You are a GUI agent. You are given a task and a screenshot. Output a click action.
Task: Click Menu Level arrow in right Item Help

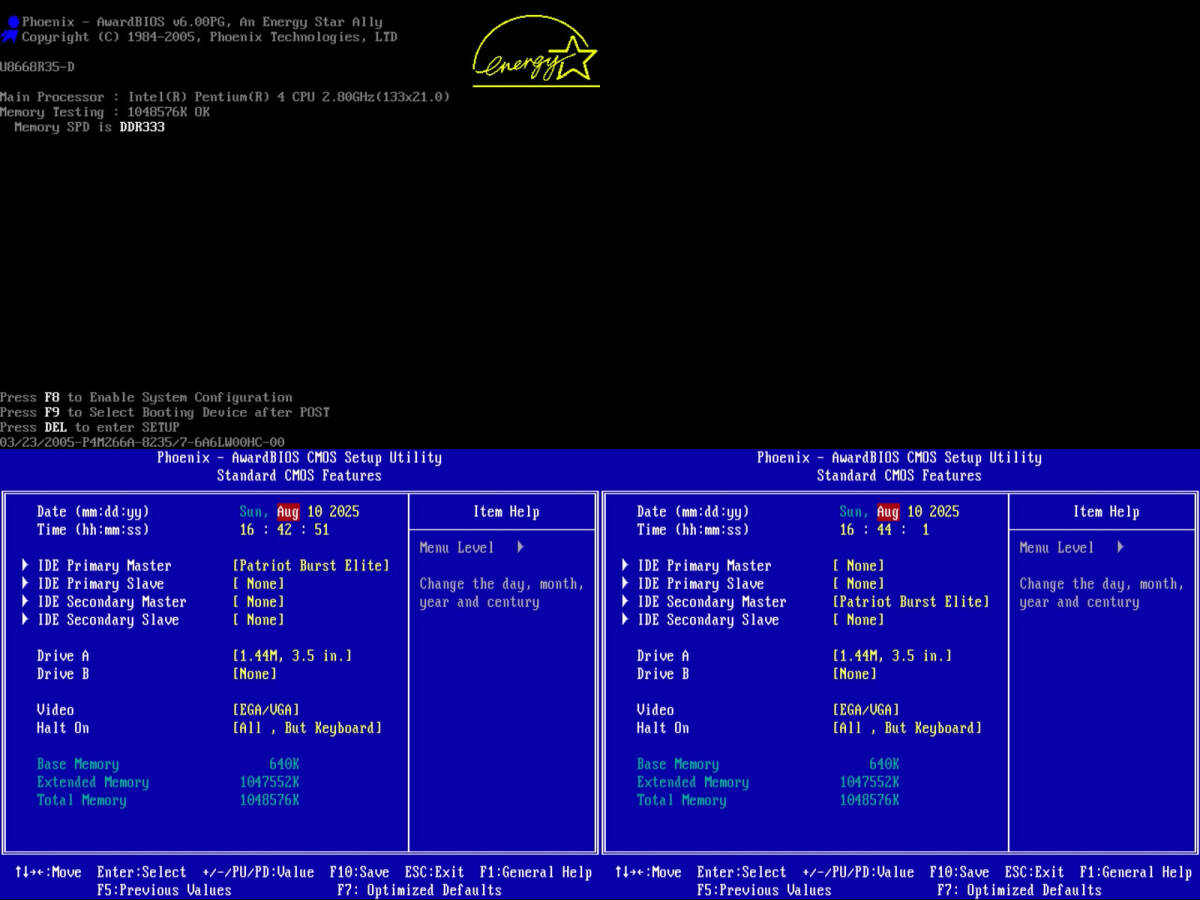(x=1120, y=548)
